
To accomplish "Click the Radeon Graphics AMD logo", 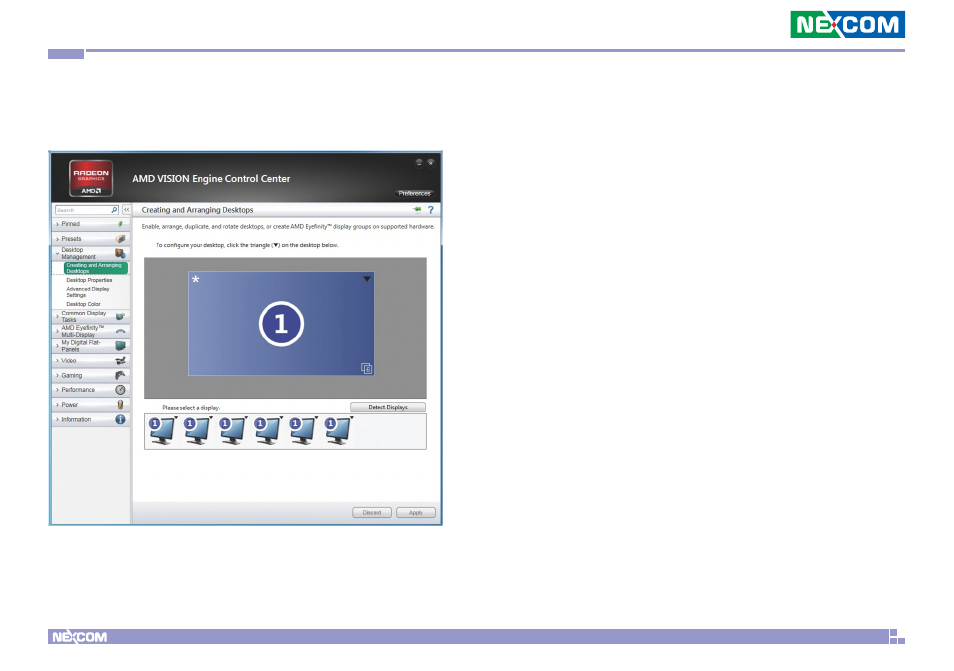I will [x=91, y=178].
